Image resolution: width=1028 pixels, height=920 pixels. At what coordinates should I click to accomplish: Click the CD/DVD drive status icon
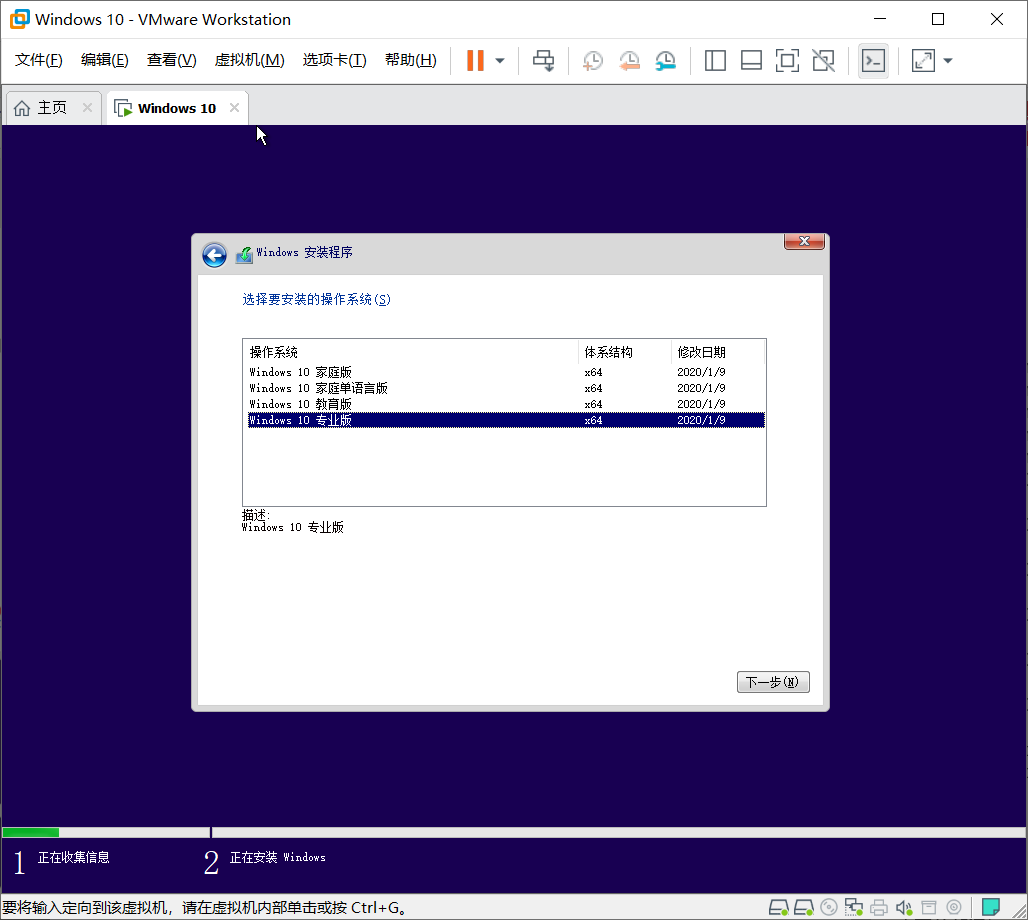tap(829, 908)
